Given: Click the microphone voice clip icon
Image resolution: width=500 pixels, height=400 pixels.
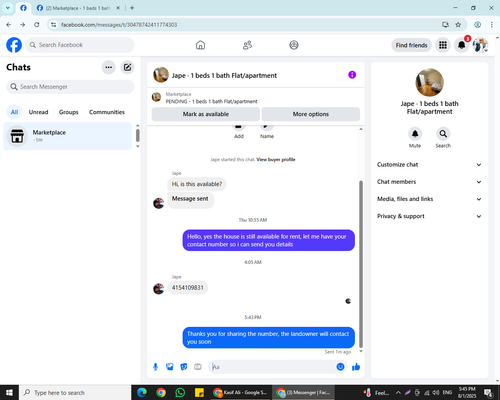Looking at the screenshot, I should (x=155, y=367).
